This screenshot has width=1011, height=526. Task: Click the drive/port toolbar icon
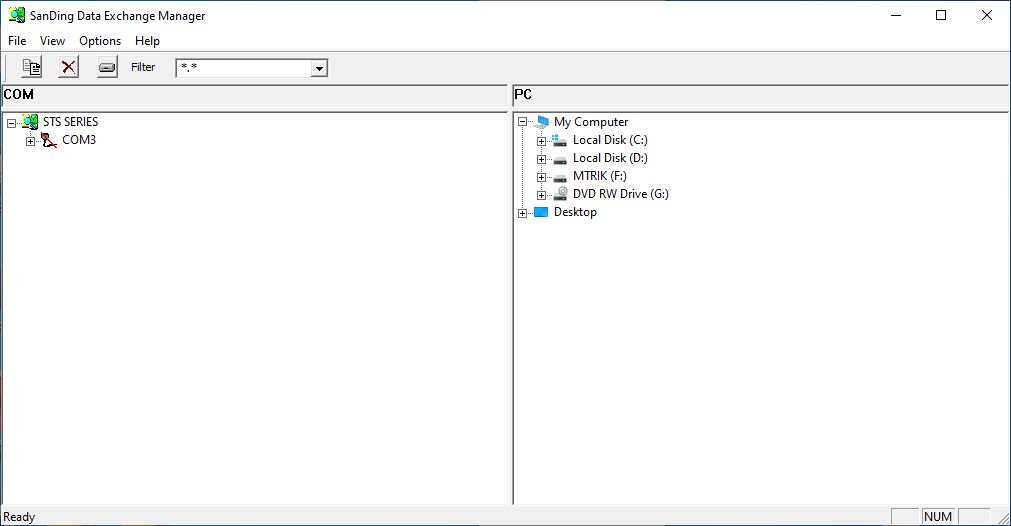[107, 68]
